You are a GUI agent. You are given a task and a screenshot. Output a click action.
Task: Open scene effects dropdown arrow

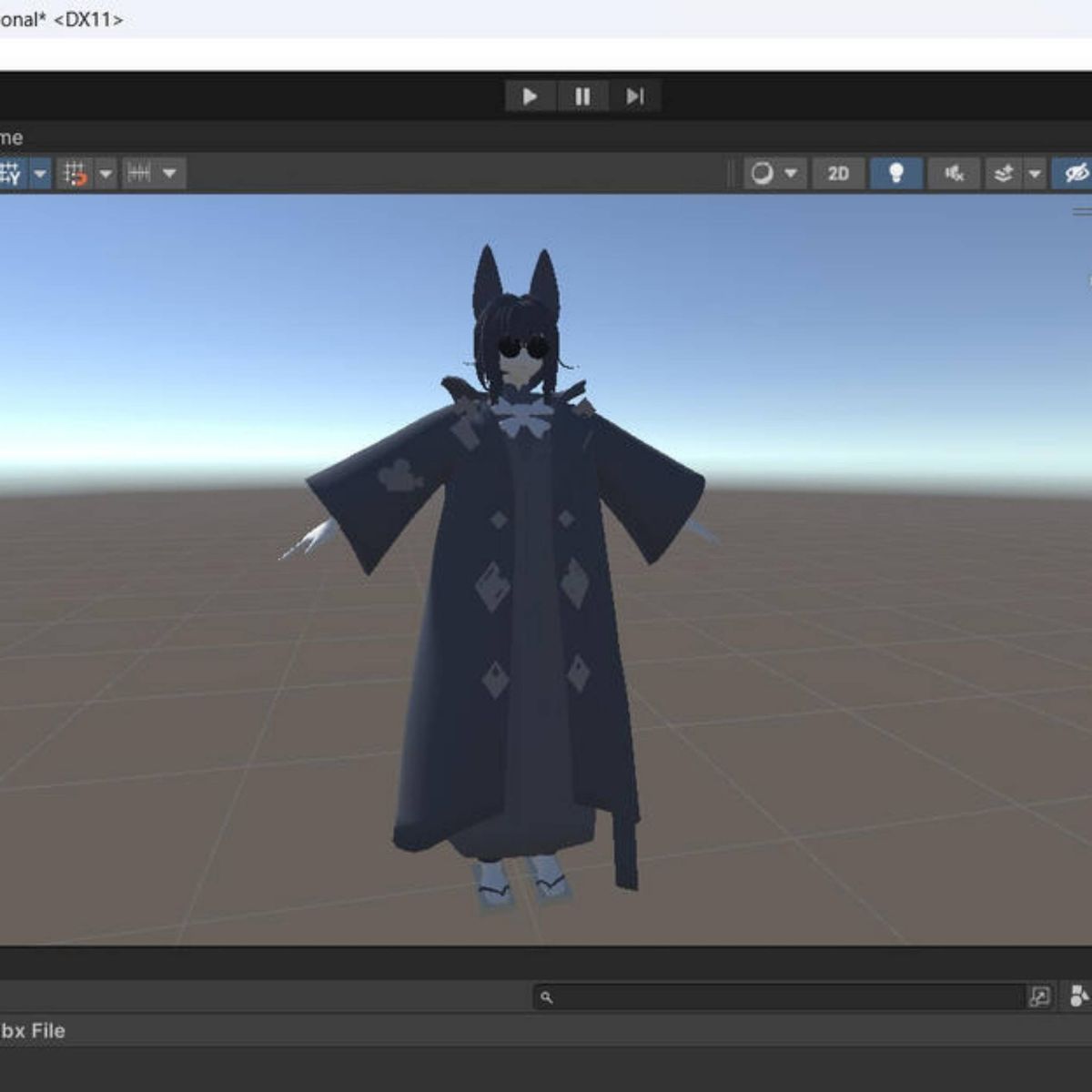[1035, 173]
